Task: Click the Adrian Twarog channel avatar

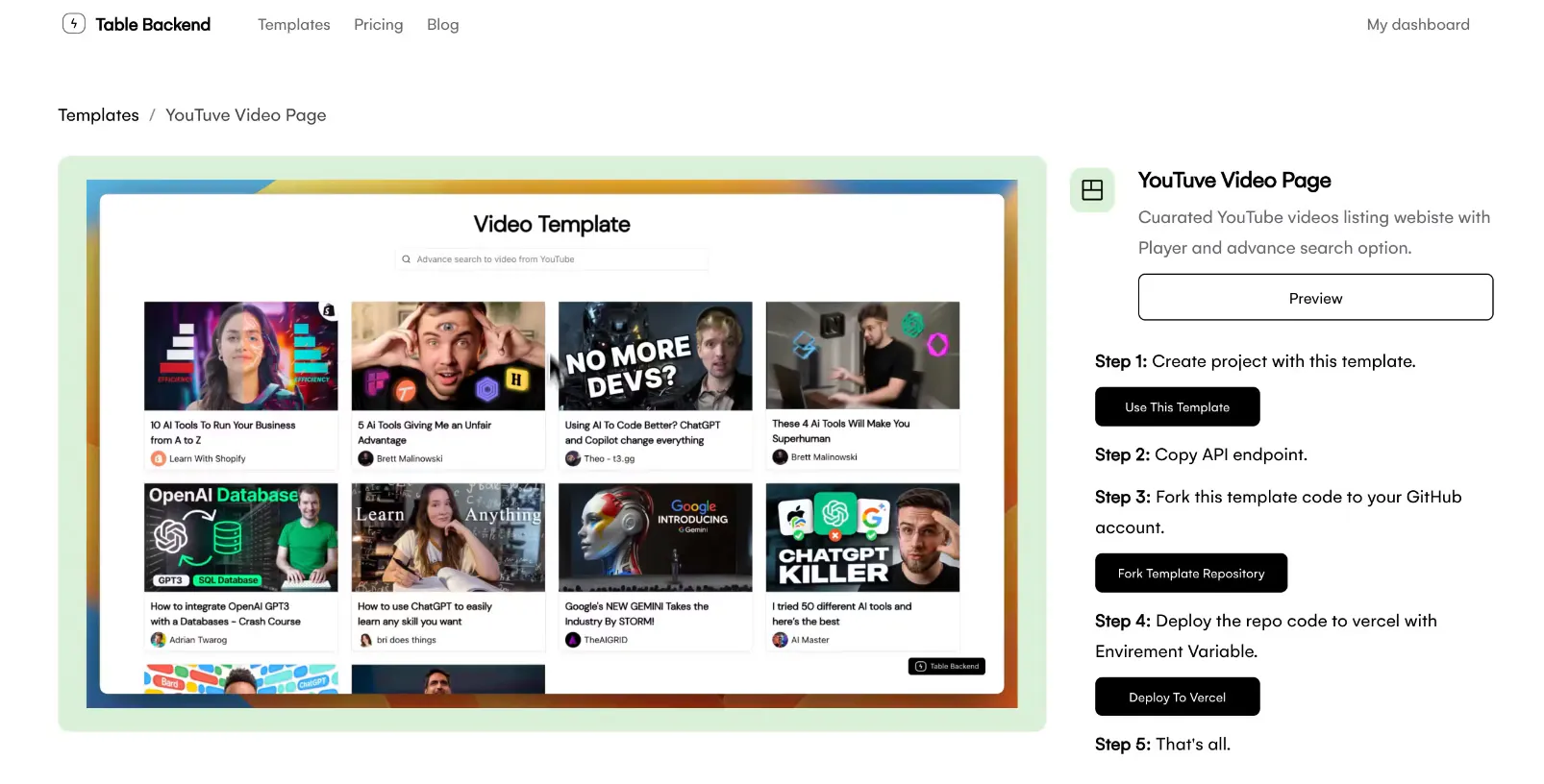Action: [x=159, y=640]
